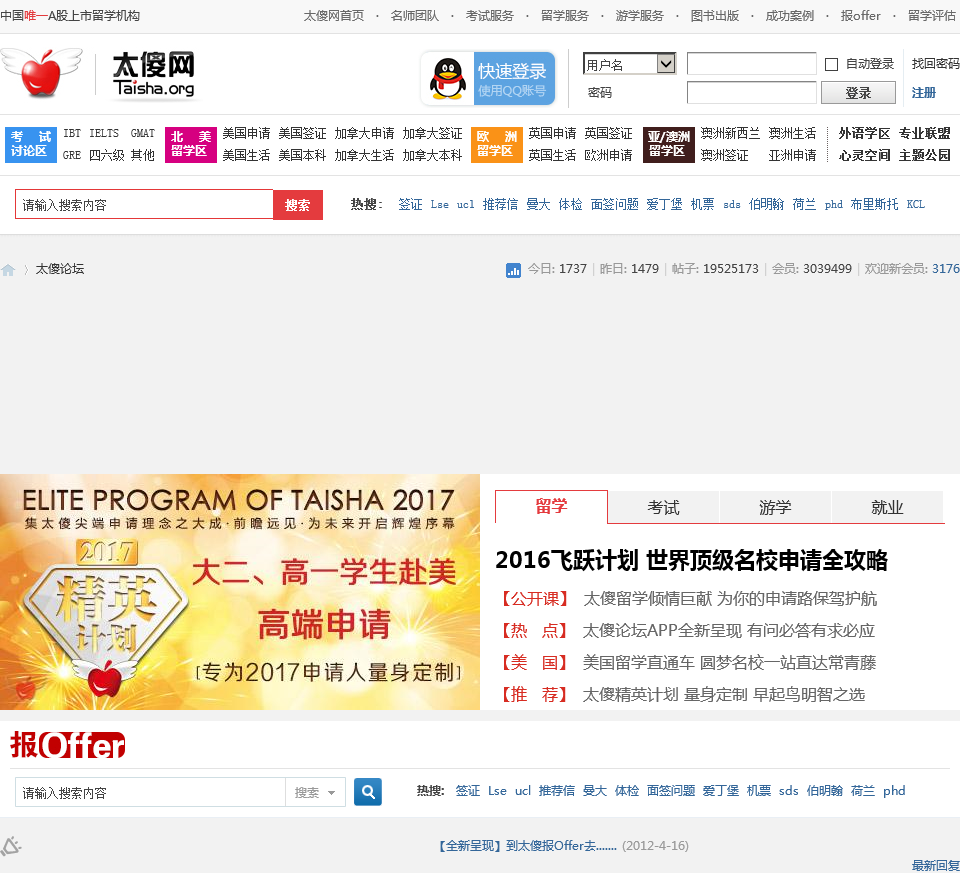Image resolution: width=960 pixels, height=873 pixels.
Task: Focus the 密码 password input field
Action: [751, 92]
